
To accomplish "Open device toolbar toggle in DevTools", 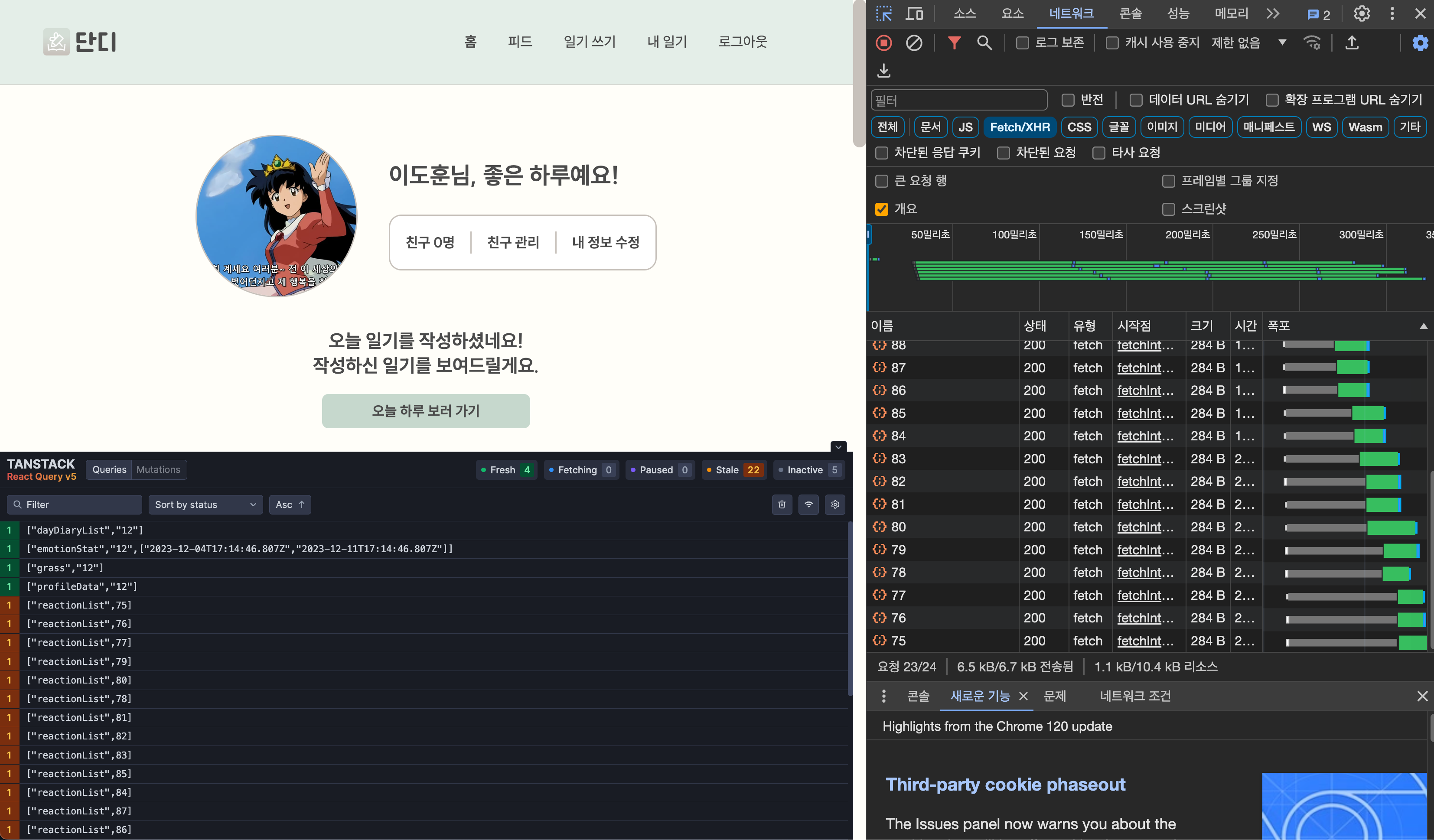I will click(914, 13).
